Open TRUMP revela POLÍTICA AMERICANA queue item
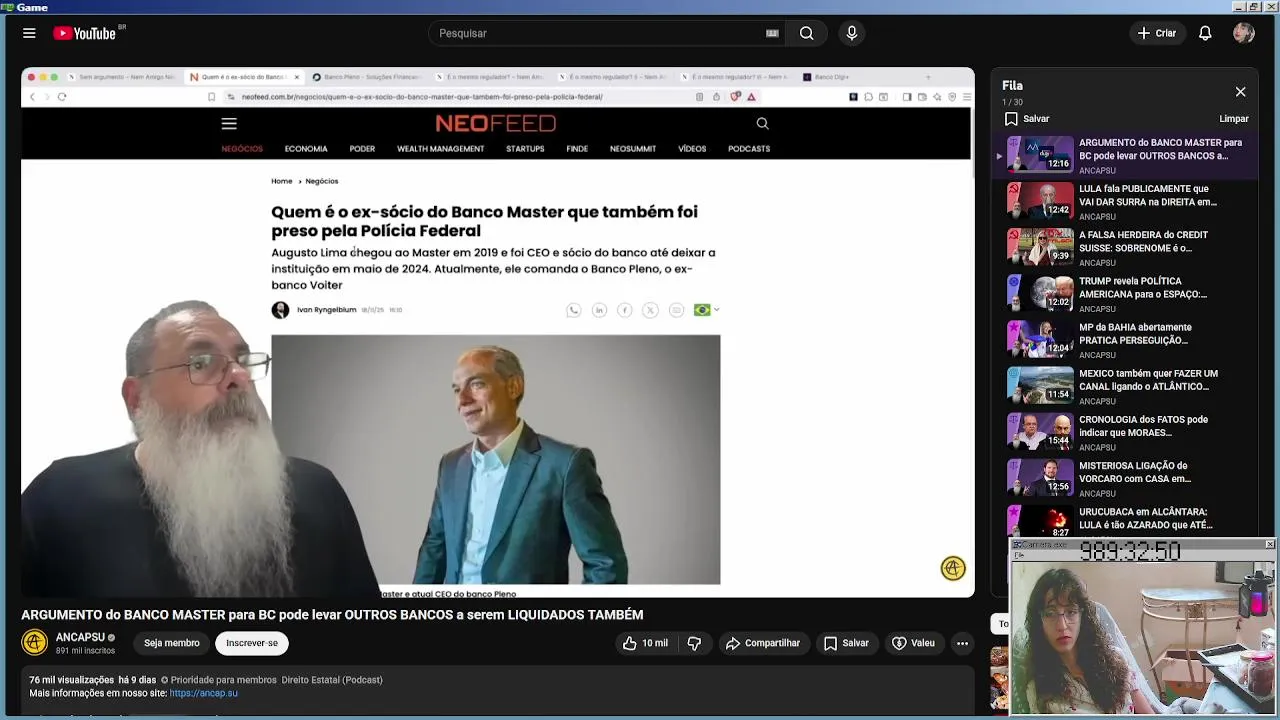Screen dimensions: 1280x720 pos(1125,294)
